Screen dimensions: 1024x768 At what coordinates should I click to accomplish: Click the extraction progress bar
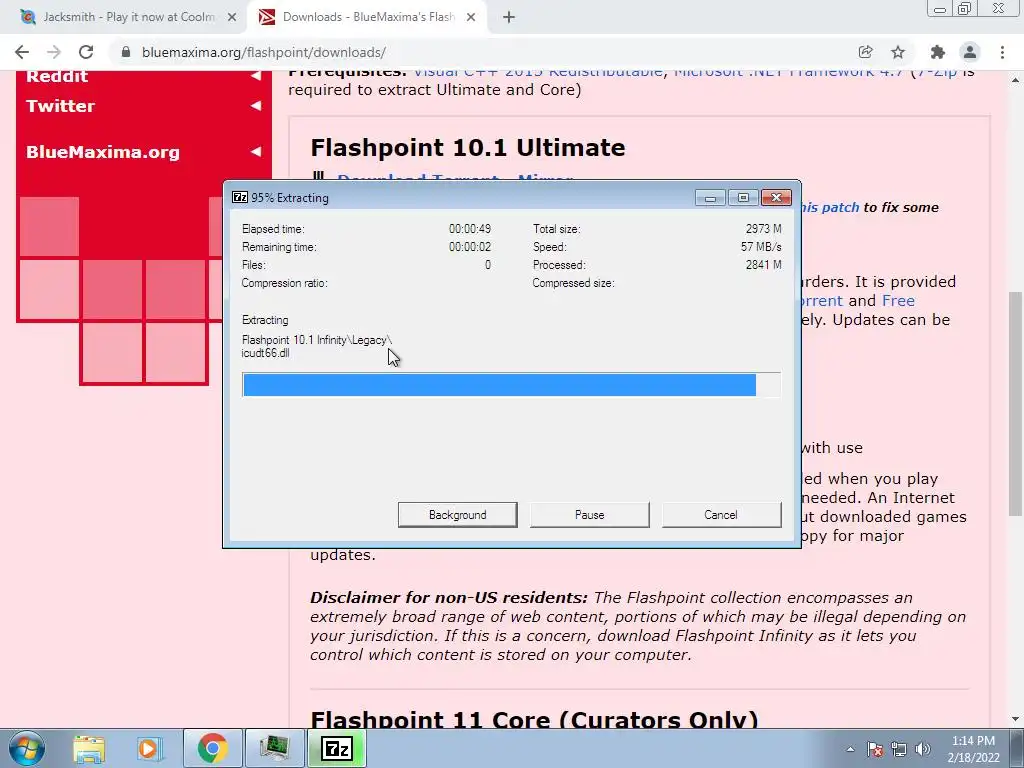pyautogui.click(x=511, y=385)
